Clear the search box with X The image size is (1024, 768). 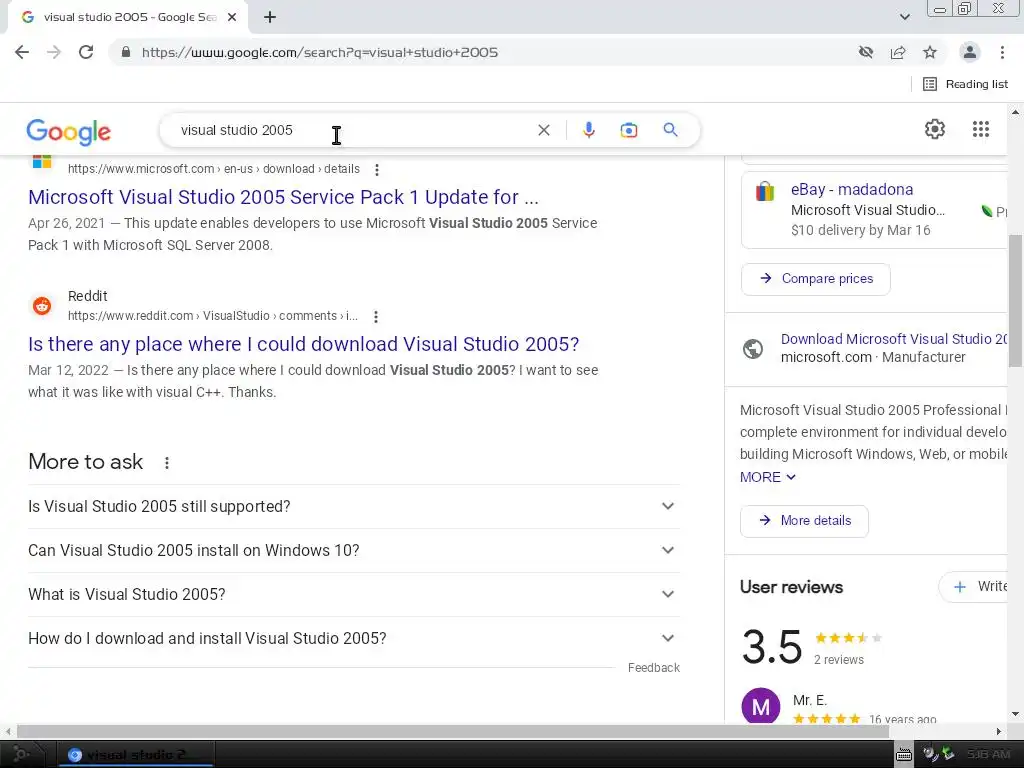point(543,130)
